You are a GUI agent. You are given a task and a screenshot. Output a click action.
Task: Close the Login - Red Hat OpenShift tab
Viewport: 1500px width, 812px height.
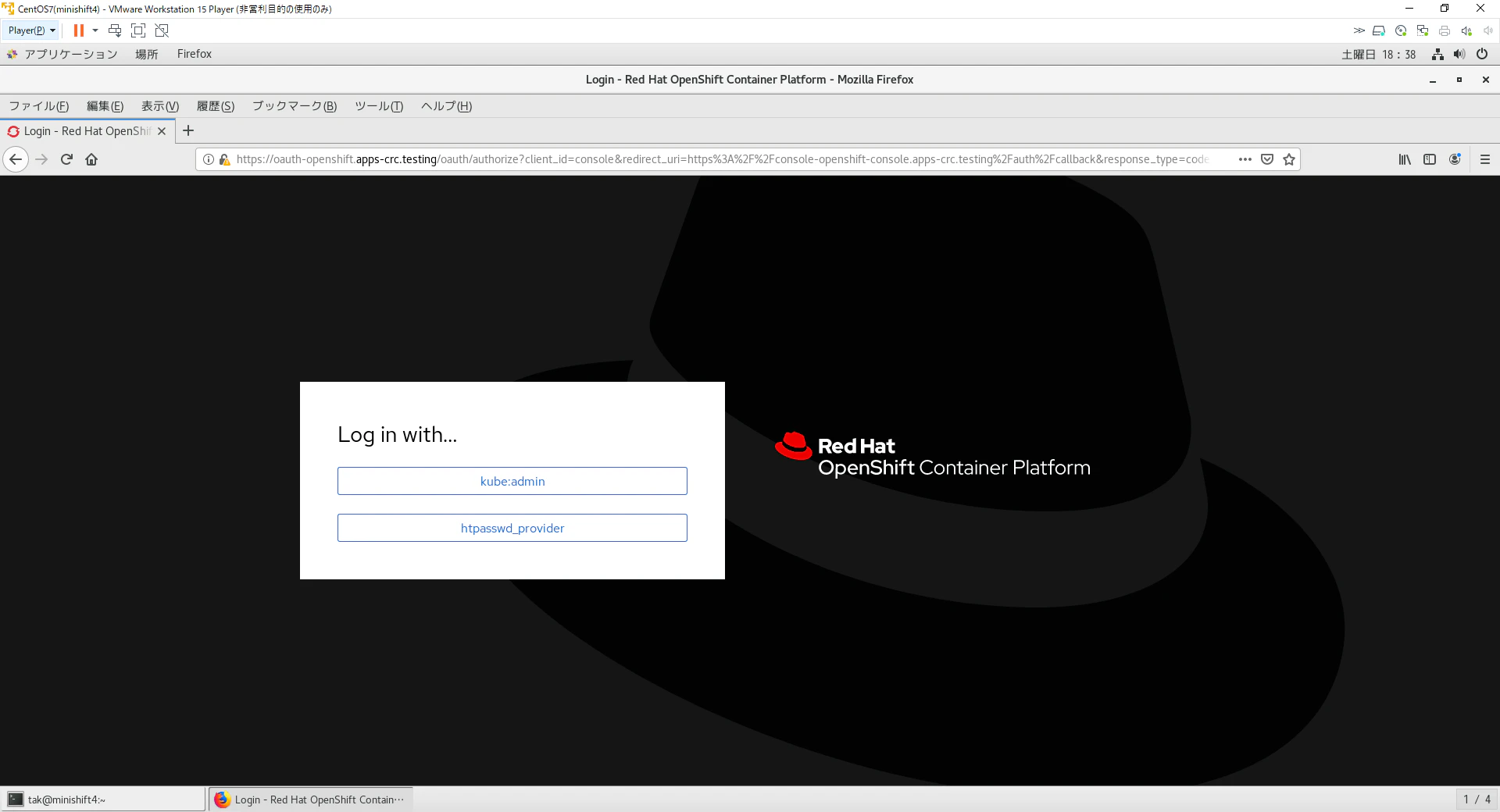pyautogui.click(x=162, y=131)
